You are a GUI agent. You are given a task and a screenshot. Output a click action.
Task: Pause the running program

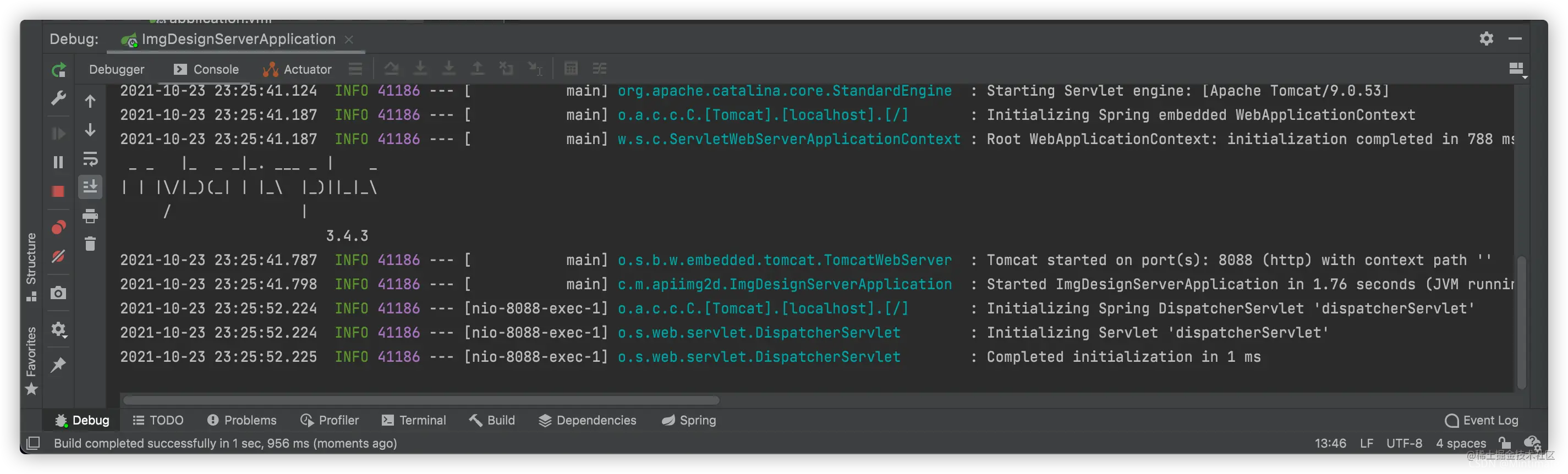[58, 162]
